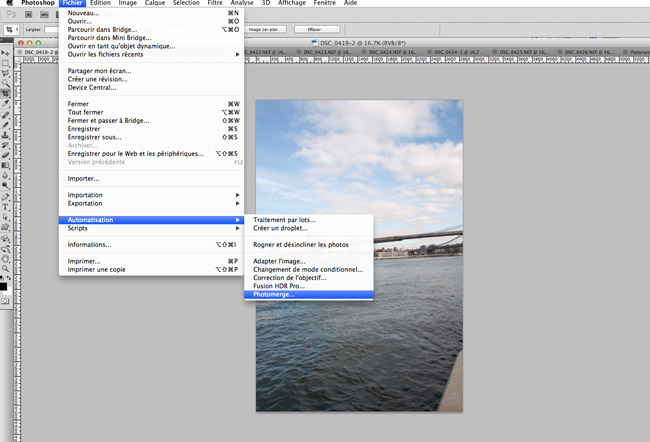Image resolution: width=650 pixels, height=442 pixels.
Task: Select the Crop tool in the toolbox
Action: click(x=5, y=94)
